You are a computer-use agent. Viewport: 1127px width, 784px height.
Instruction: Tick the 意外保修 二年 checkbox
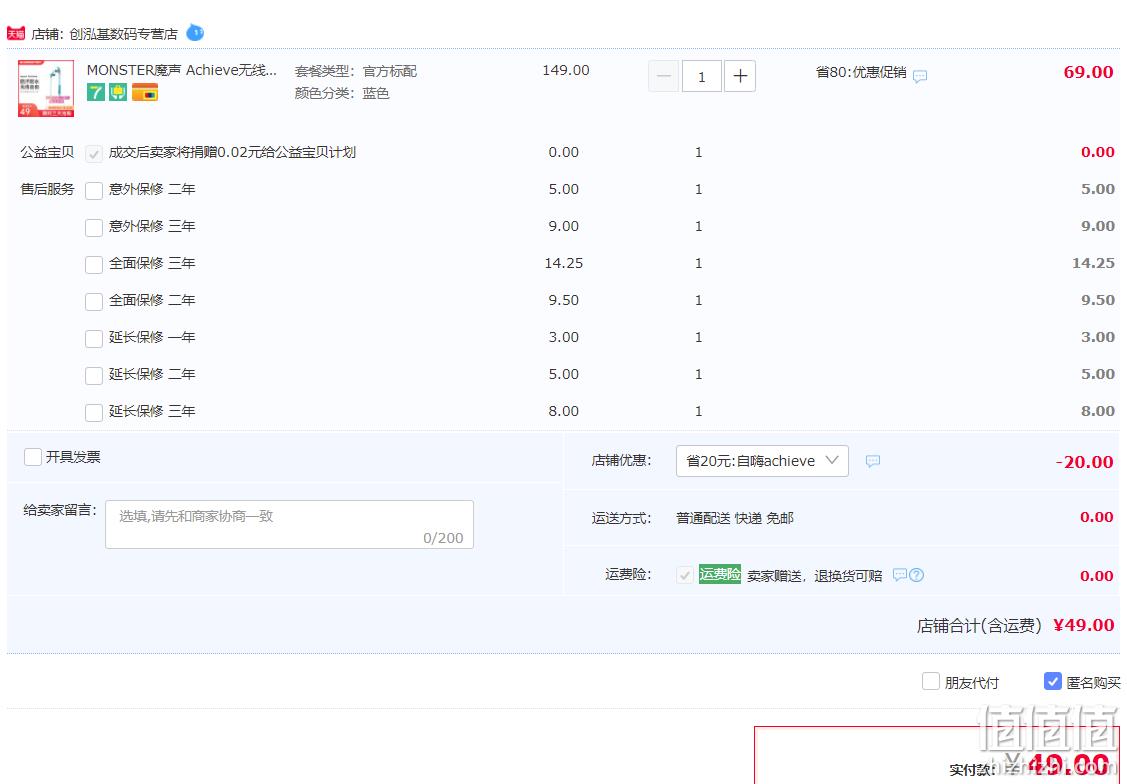coord(94,190)
